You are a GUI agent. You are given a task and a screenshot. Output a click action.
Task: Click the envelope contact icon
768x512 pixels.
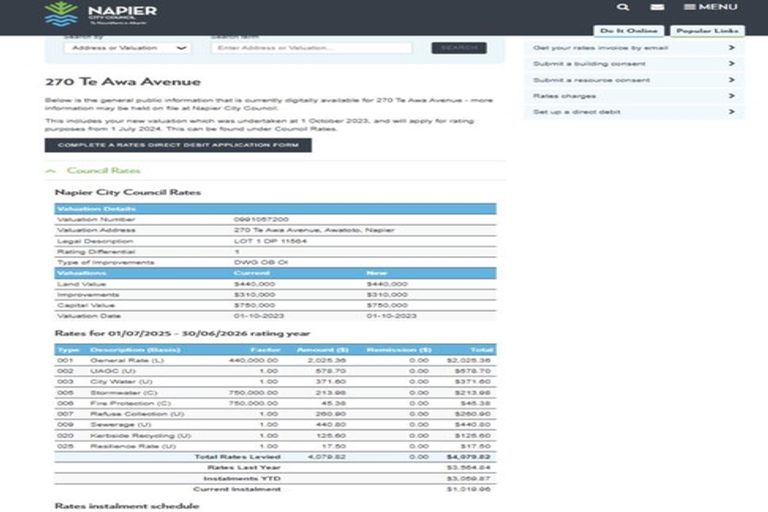tap(657, 7)
